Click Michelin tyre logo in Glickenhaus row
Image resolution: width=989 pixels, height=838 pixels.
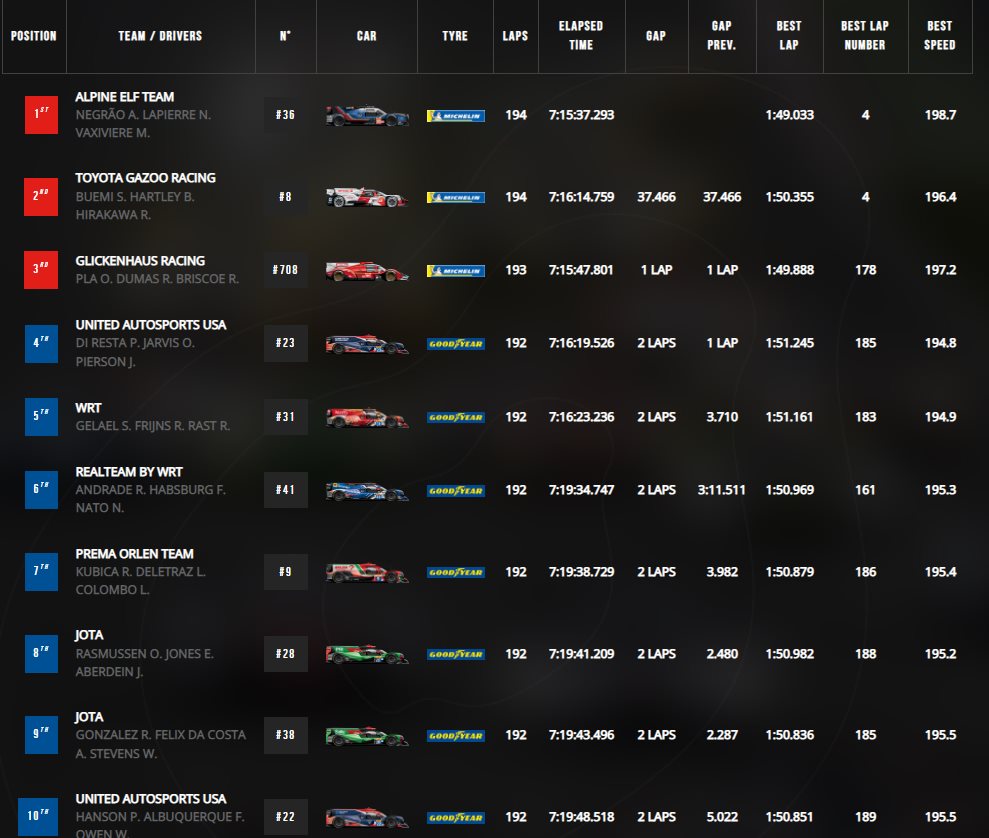pos(455,271)
